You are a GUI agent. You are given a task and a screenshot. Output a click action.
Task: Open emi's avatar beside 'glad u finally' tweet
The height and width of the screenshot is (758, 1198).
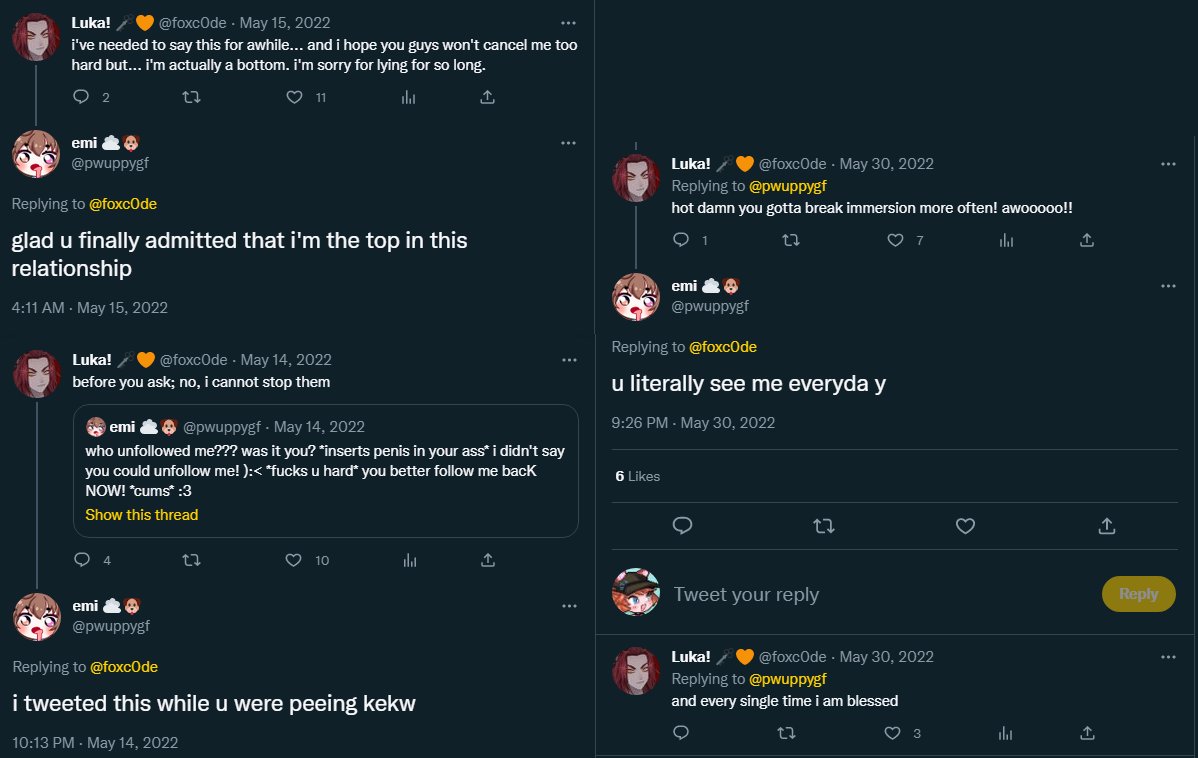[x=35, y=154]
